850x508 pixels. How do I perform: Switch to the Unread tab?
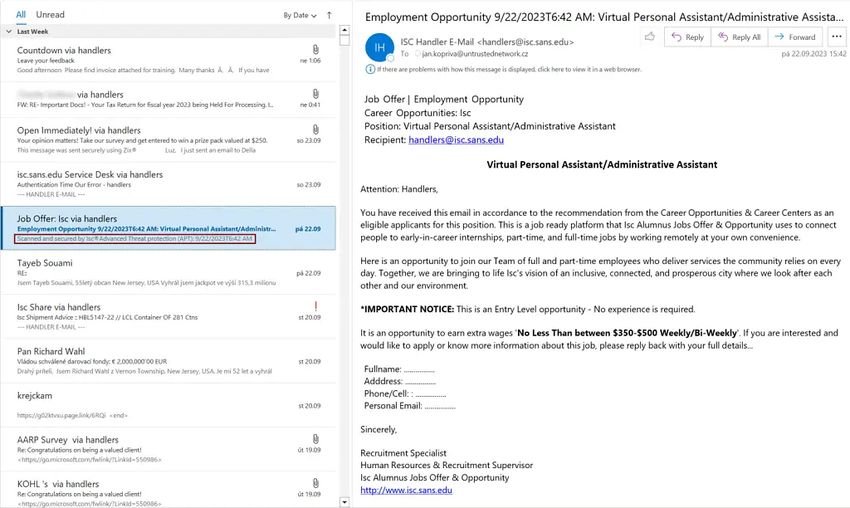click(x=50, y=15)
